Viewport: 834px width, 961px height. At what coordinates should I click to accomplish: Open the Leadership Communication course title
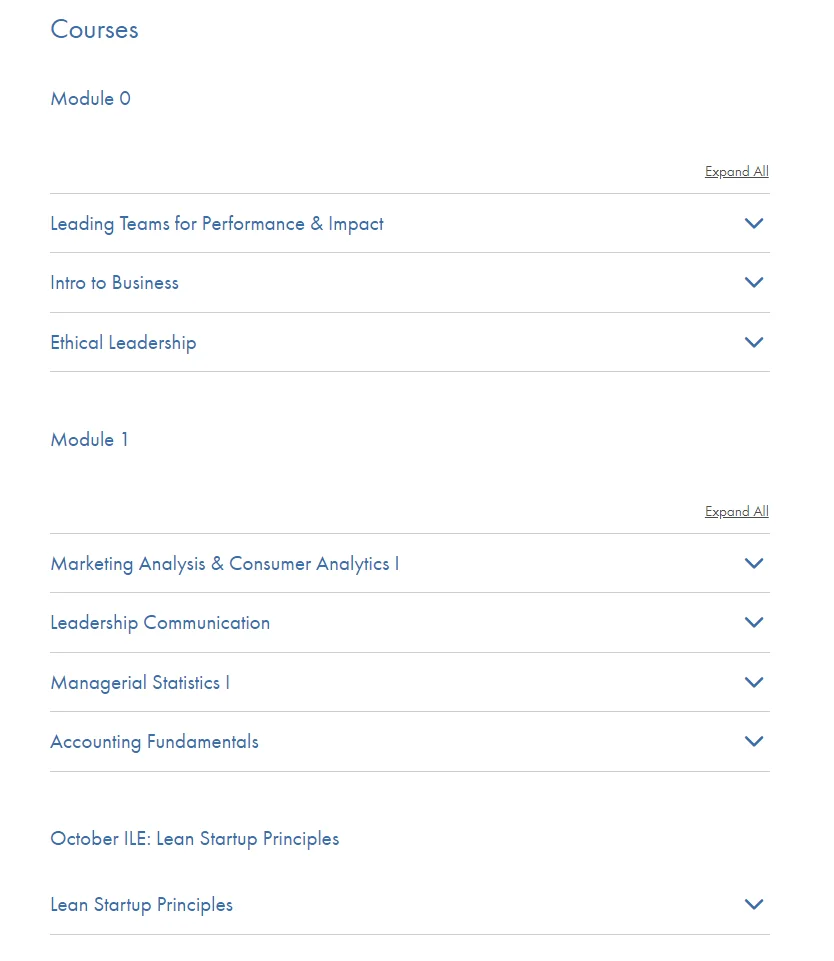pyautogui.click(x=160, y=623)
